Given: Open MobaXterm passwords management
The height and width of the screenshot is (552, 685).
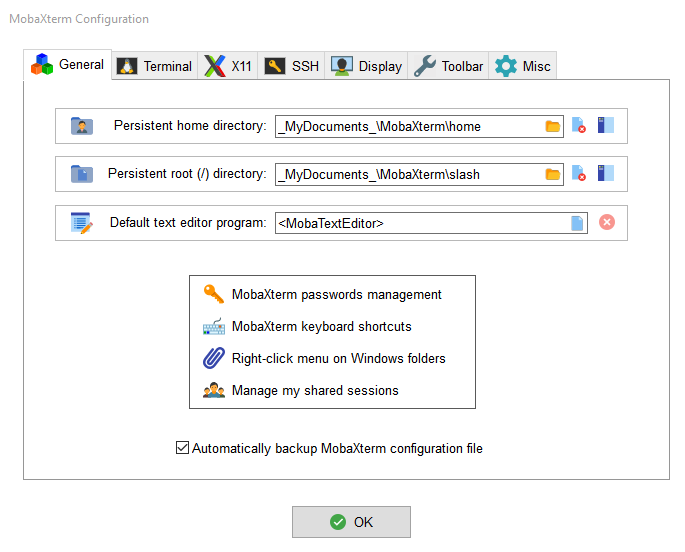Looking at the screenshot, I should click(336, 294).
